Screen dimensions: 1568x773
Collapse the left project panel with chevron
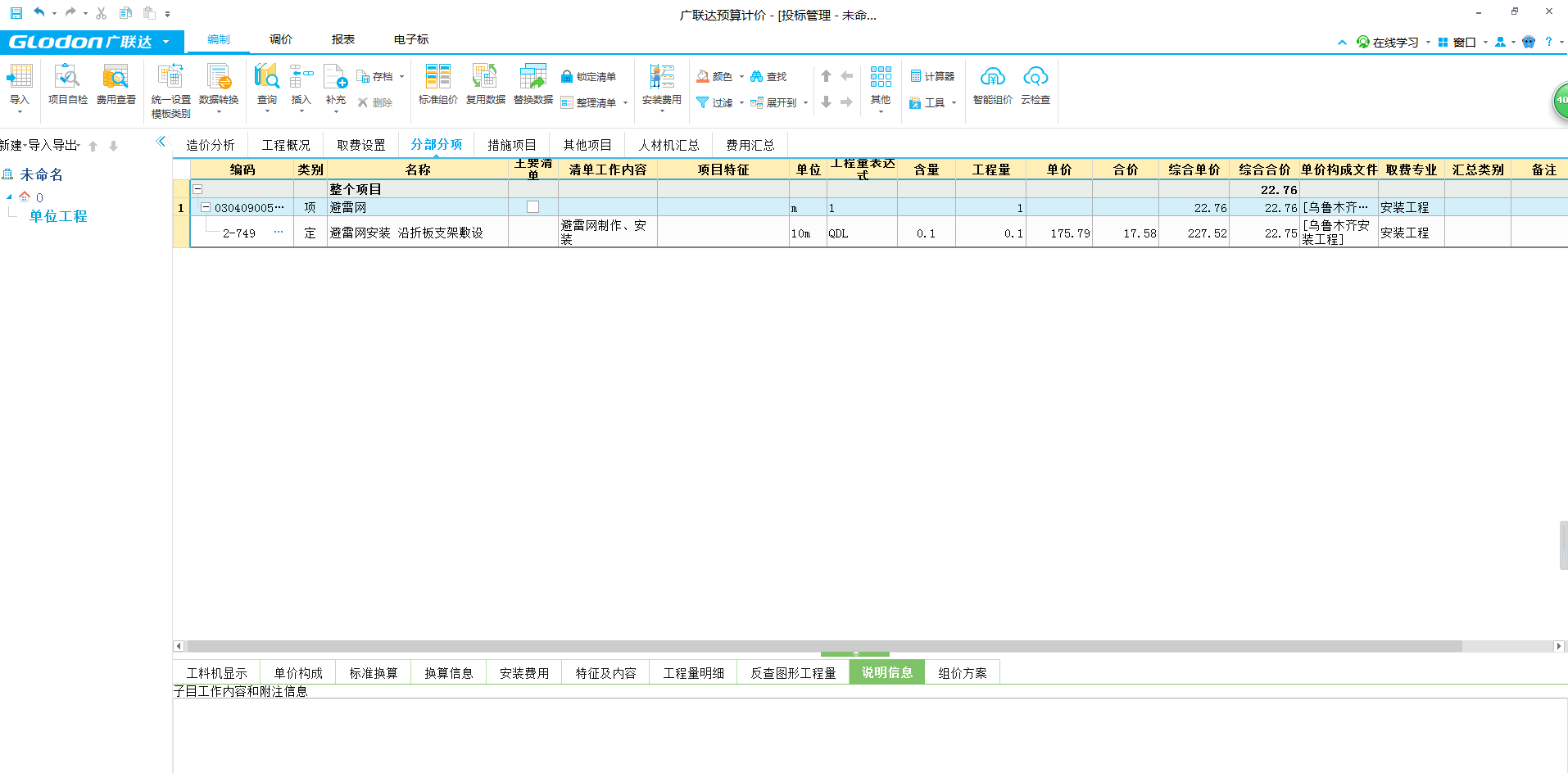161,142
